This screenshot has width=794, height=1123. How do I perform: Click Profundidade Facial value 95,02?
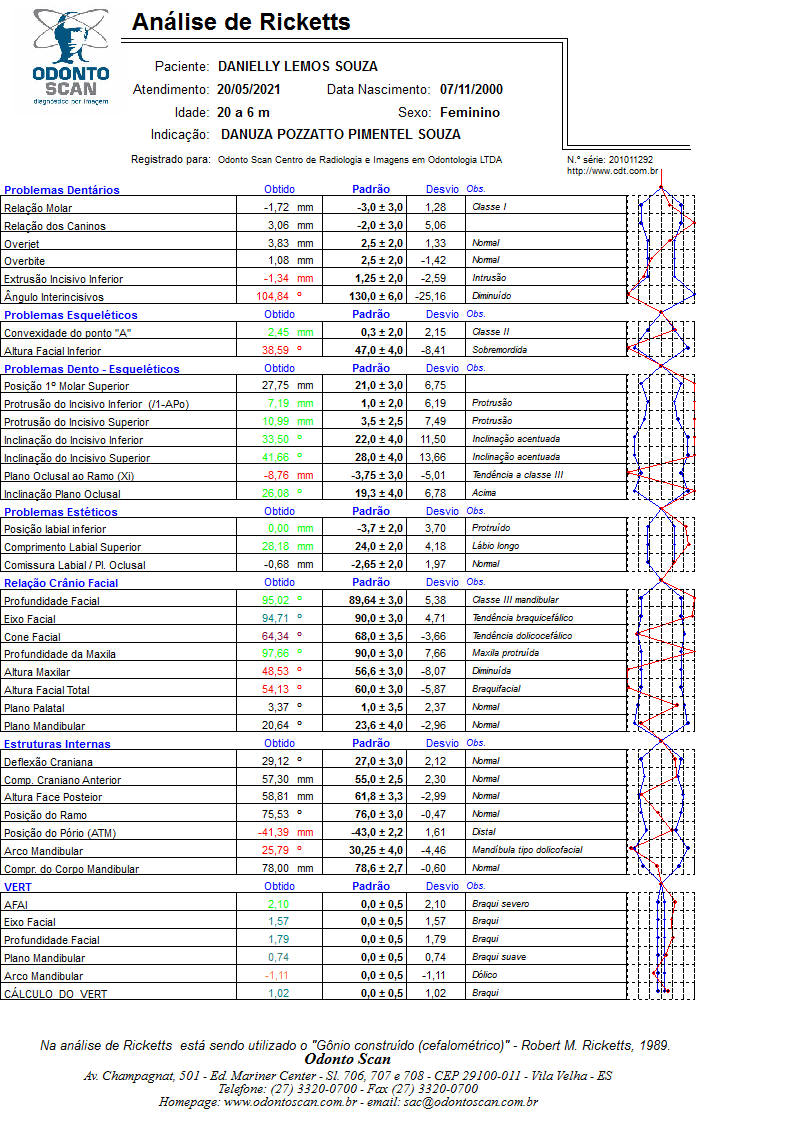276,600
